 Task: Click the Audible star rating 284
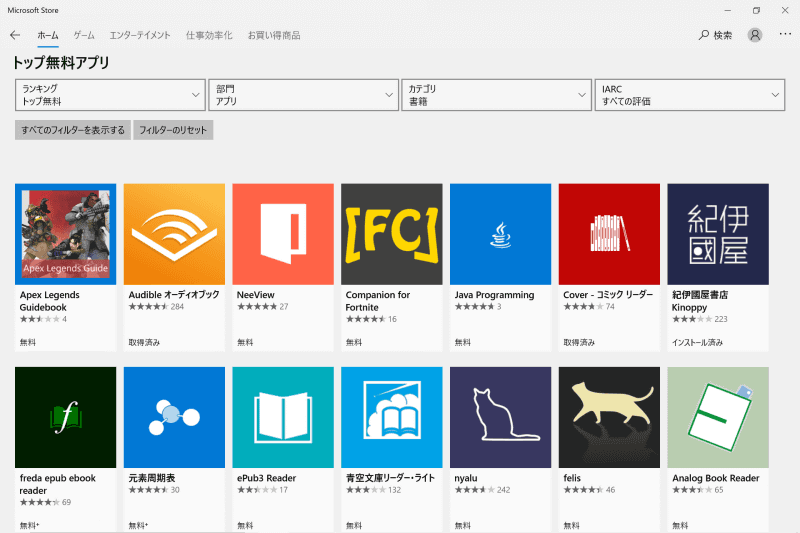(156, 307)
